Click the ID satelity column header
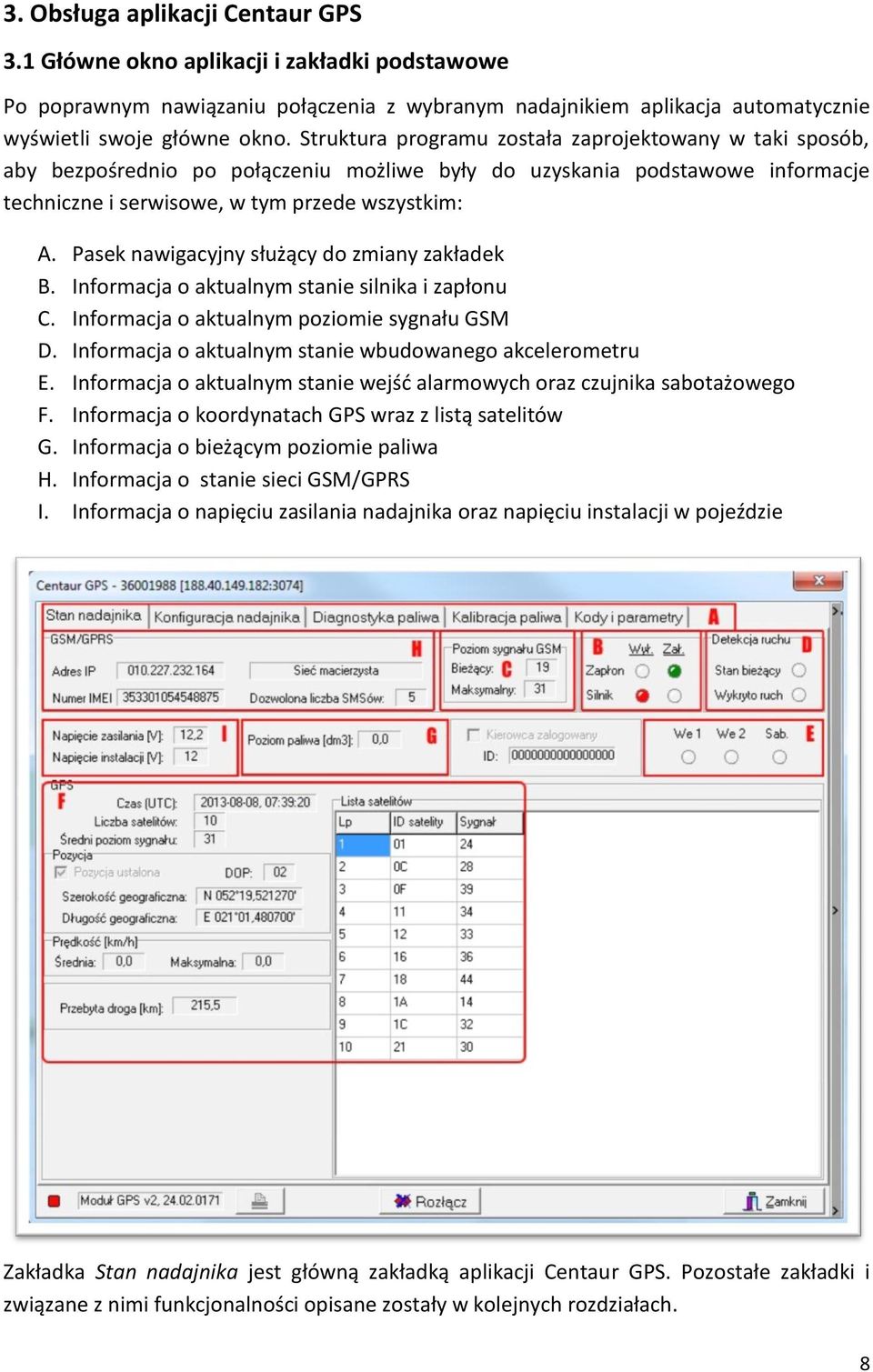The width and height of the screenshot is (873, 1372). tap(423, 822)
